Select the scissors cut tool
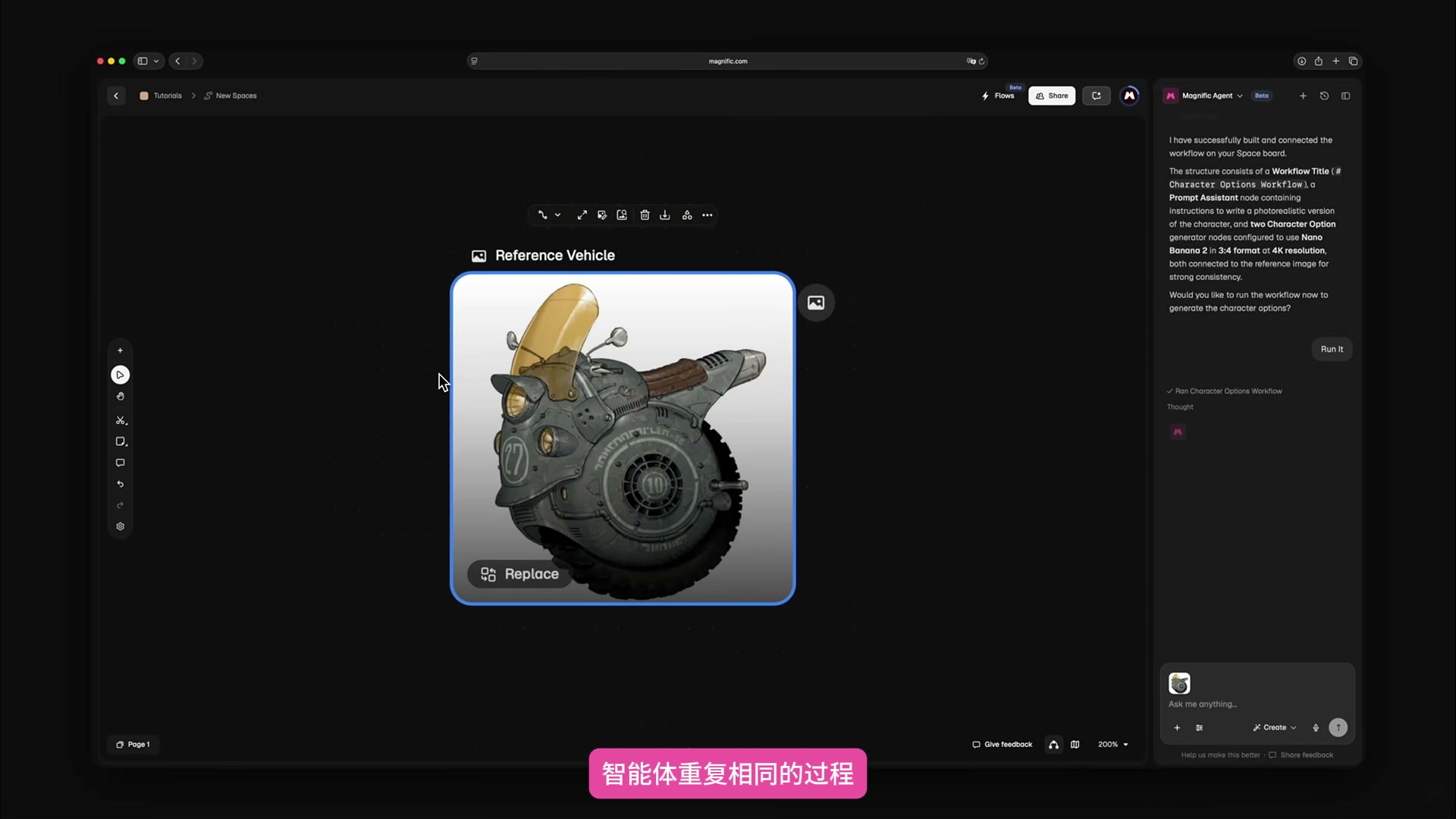 click(x=121, y=420)
